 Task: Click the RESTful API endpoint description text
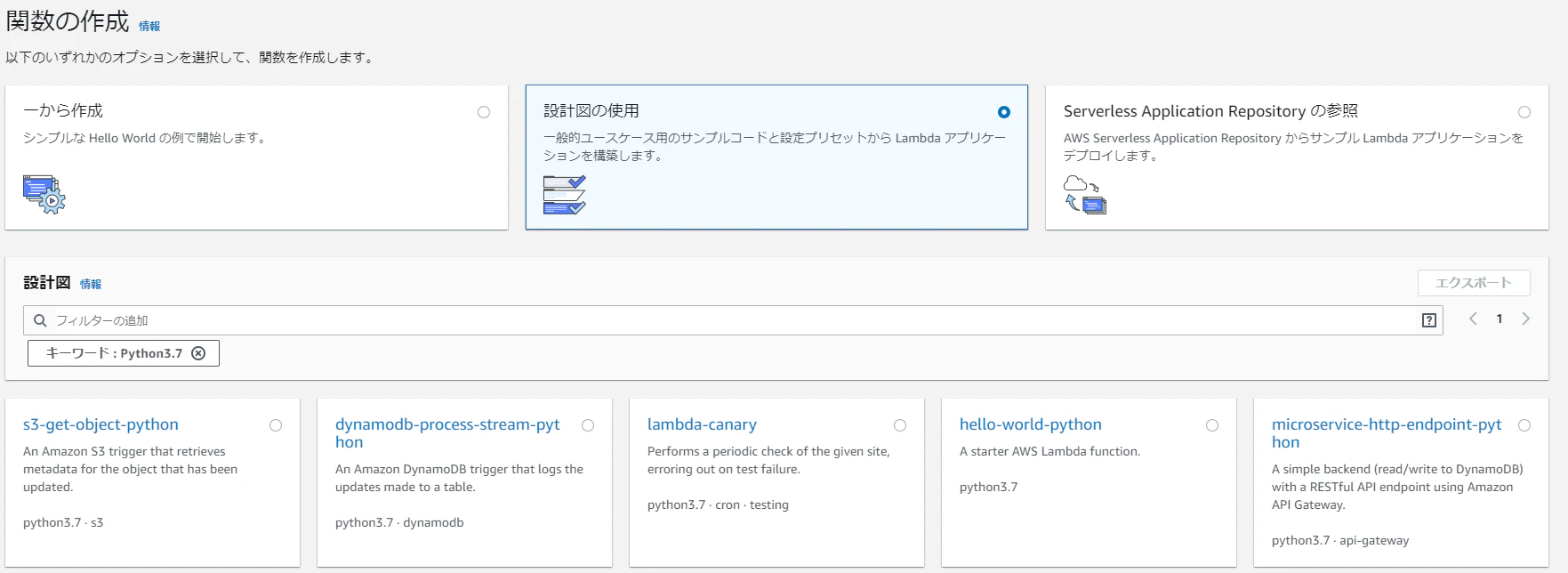[x=1397, y=487]
